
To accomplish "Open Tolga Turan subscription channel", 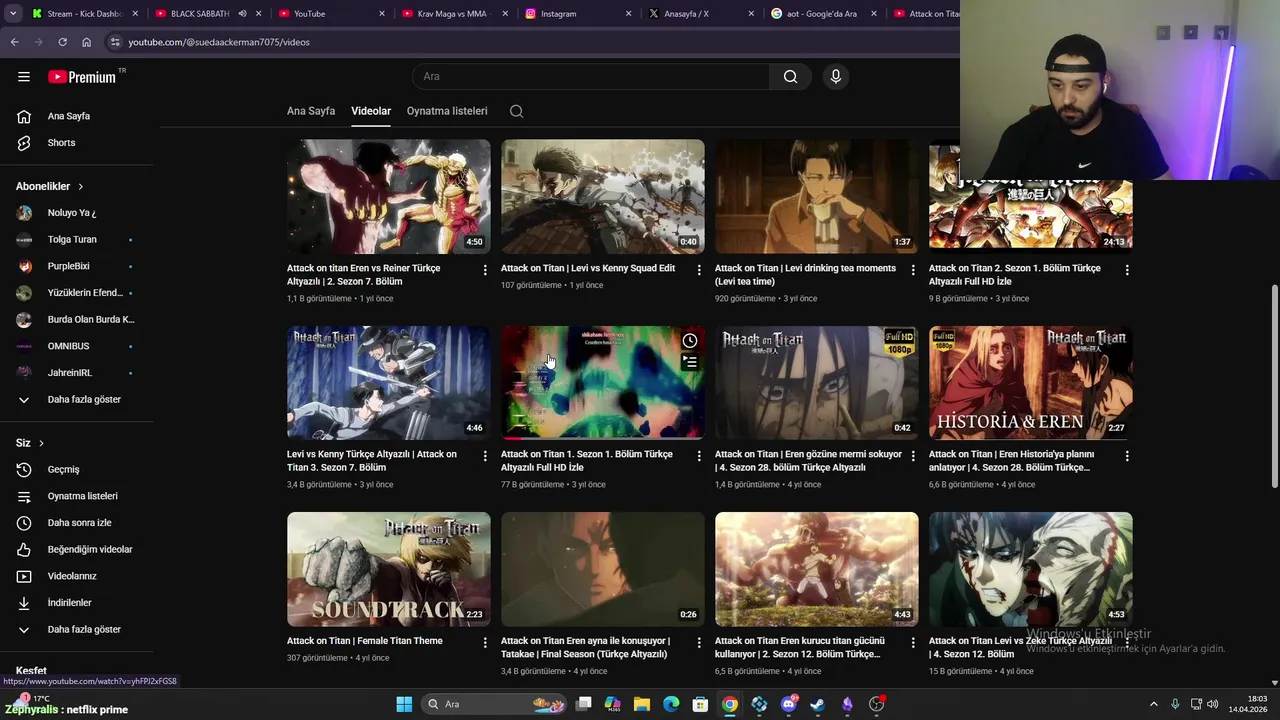I will point(77,239).
